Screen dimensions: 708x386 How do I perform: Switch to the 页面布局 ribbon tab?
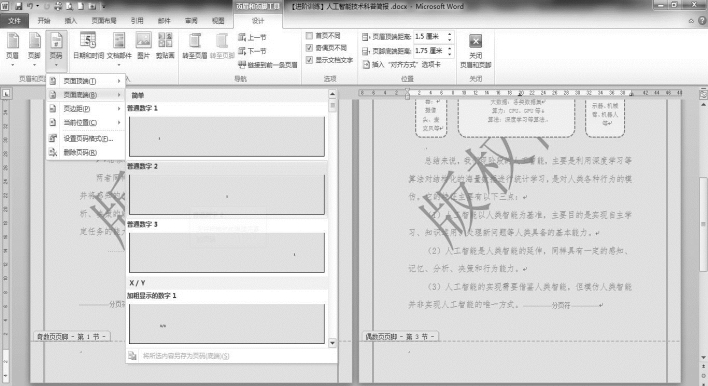point(104,21)
